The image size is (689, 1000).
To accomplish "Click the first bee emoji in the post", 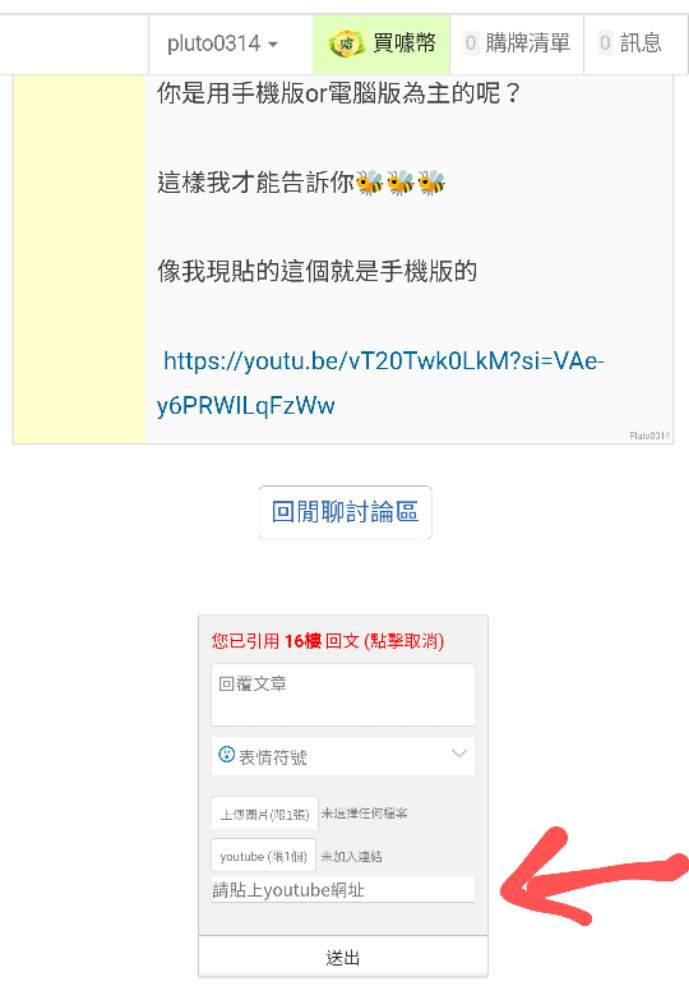I will (370, 183).
